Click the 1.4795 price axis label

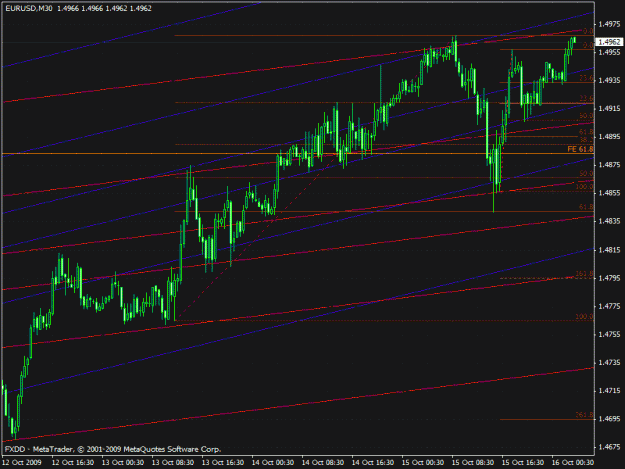[x=609, y=278]
